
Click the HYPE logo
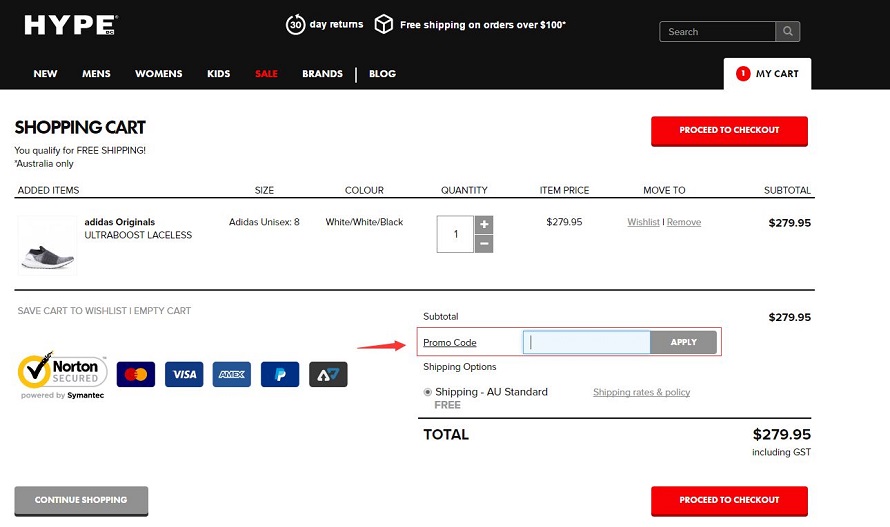pos(71,25)
